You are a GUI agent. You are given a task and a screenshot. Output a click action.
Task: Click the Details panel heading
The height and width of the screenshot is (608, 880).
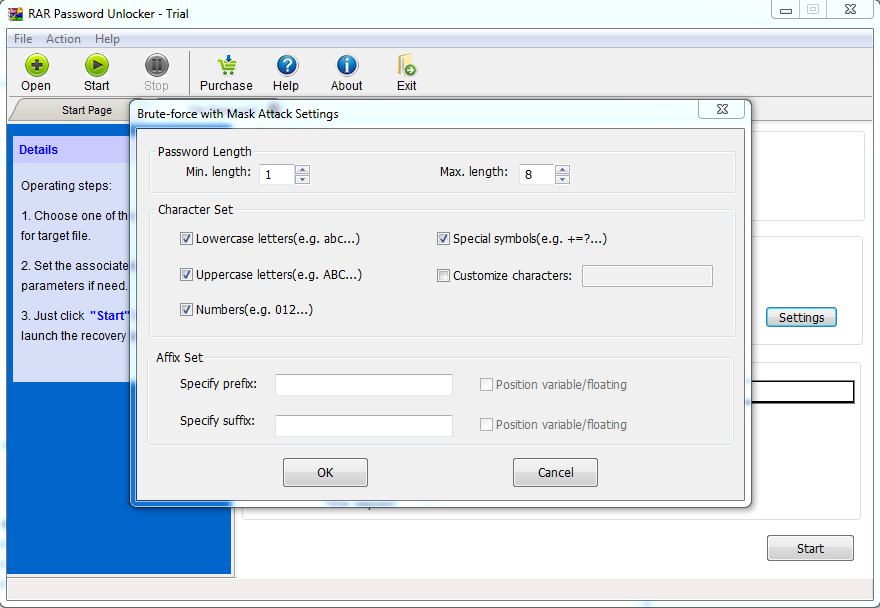click(38, 150)
